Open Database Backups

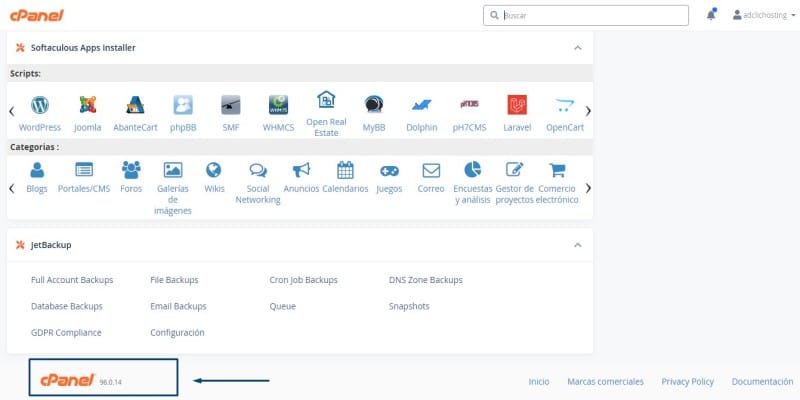click(x=67, y=306)
